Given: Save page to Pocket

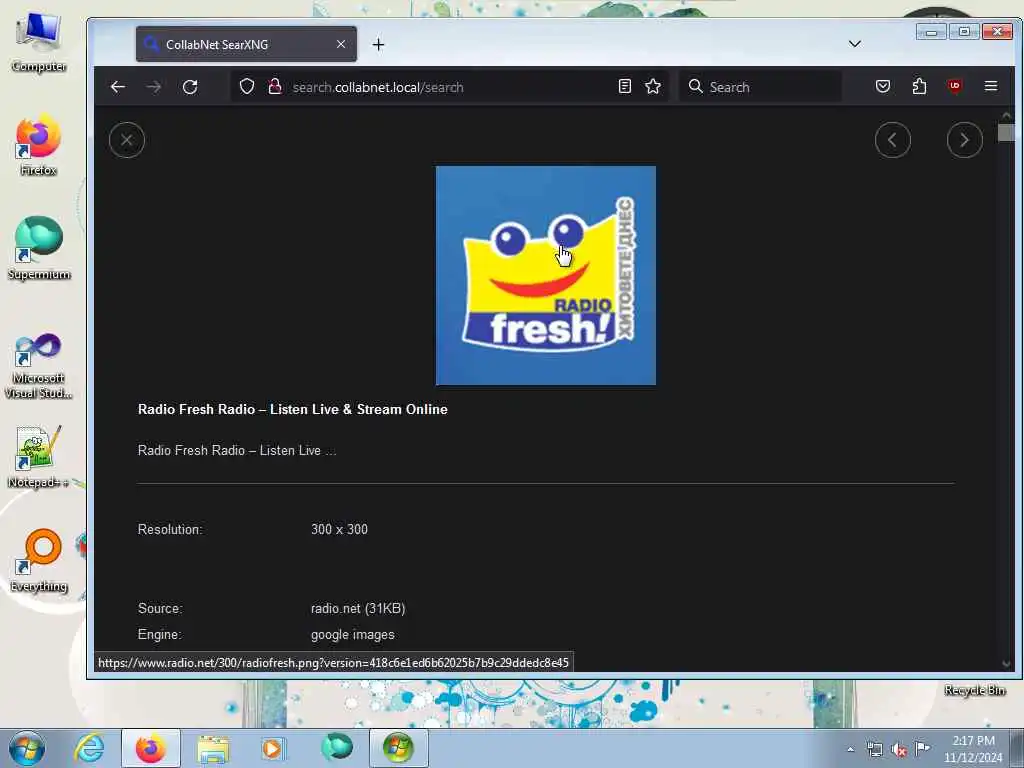Looking at the screenshot, I should pos(883,86).
